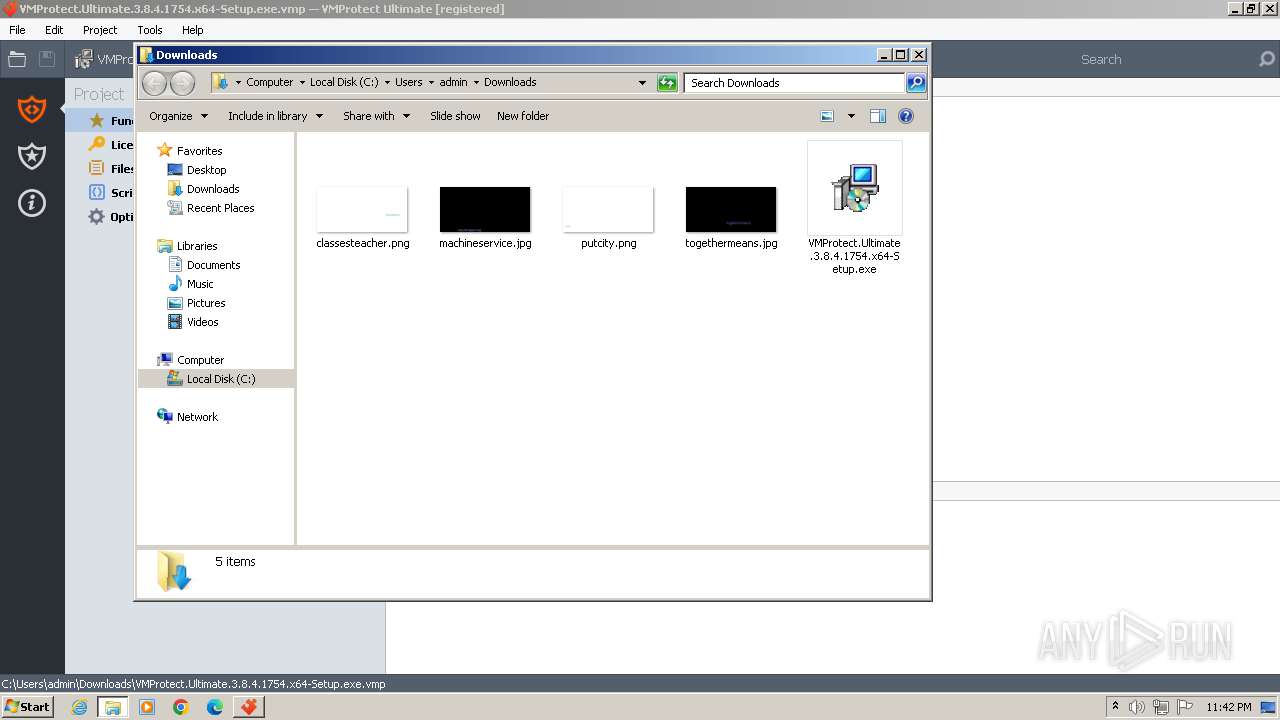Toggle the preview pane
The height and width of the screenshot is (720, 1280).
coord(877,116)
